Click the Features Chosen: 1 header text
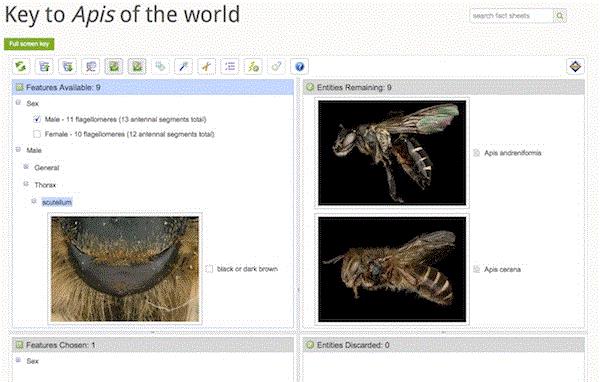This screenshot has width=600, height=382. pos(60,345)
